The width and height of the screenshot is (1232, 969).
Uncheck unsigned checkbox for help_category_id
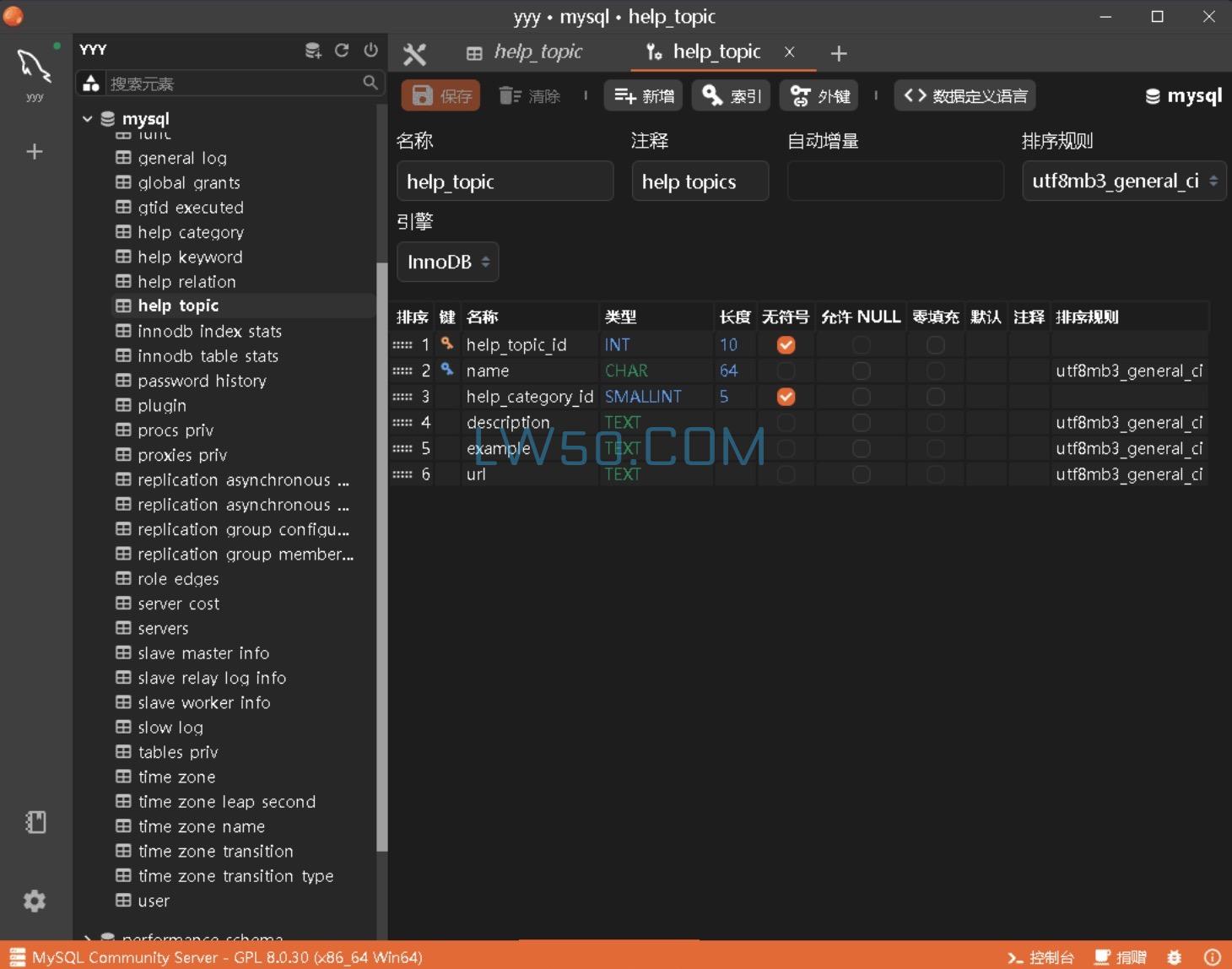786,397
